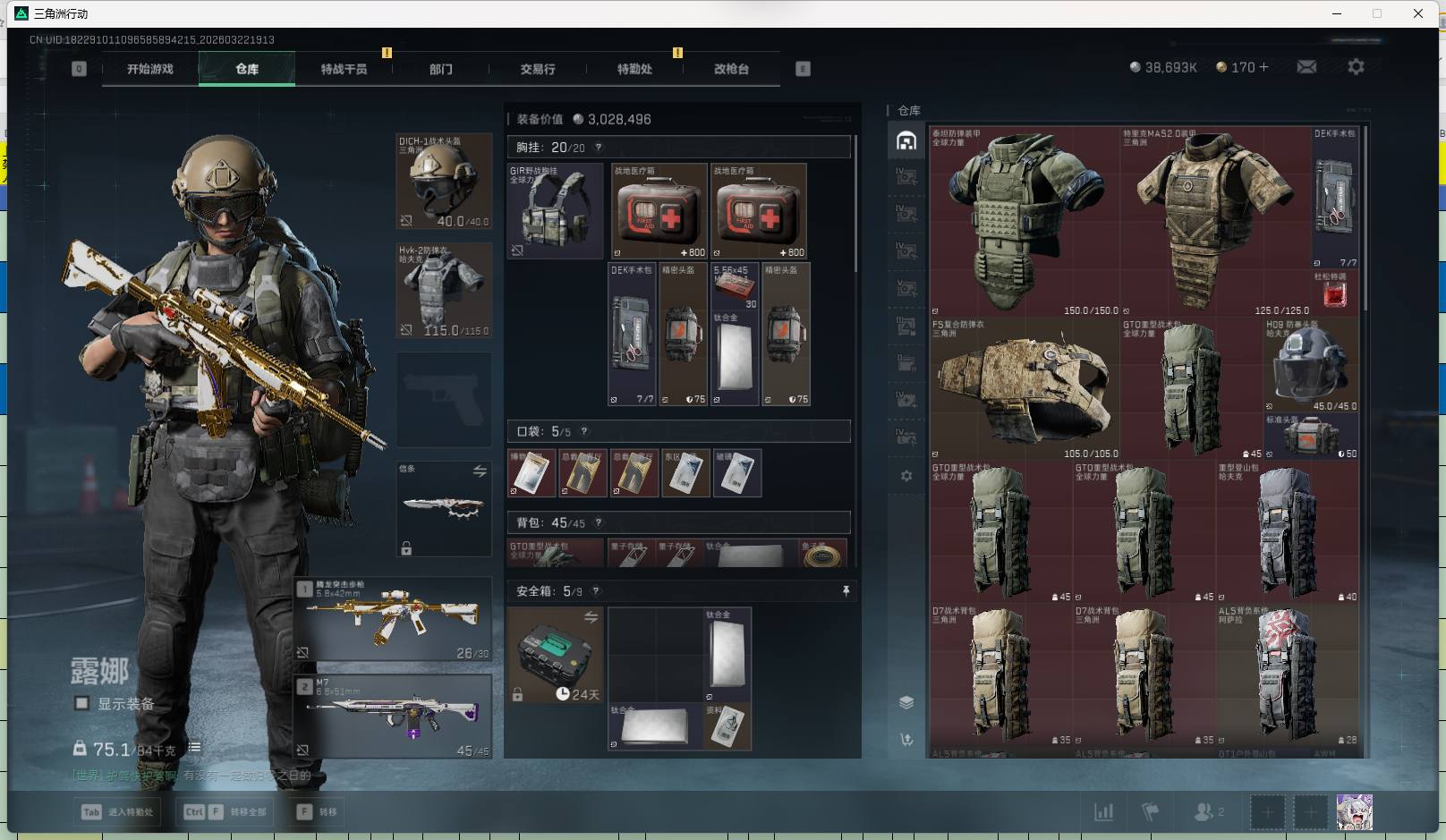Viewport: 1446px width, 840px height.
Task: Pin the 安全箱 section
Action: (845, 591)
